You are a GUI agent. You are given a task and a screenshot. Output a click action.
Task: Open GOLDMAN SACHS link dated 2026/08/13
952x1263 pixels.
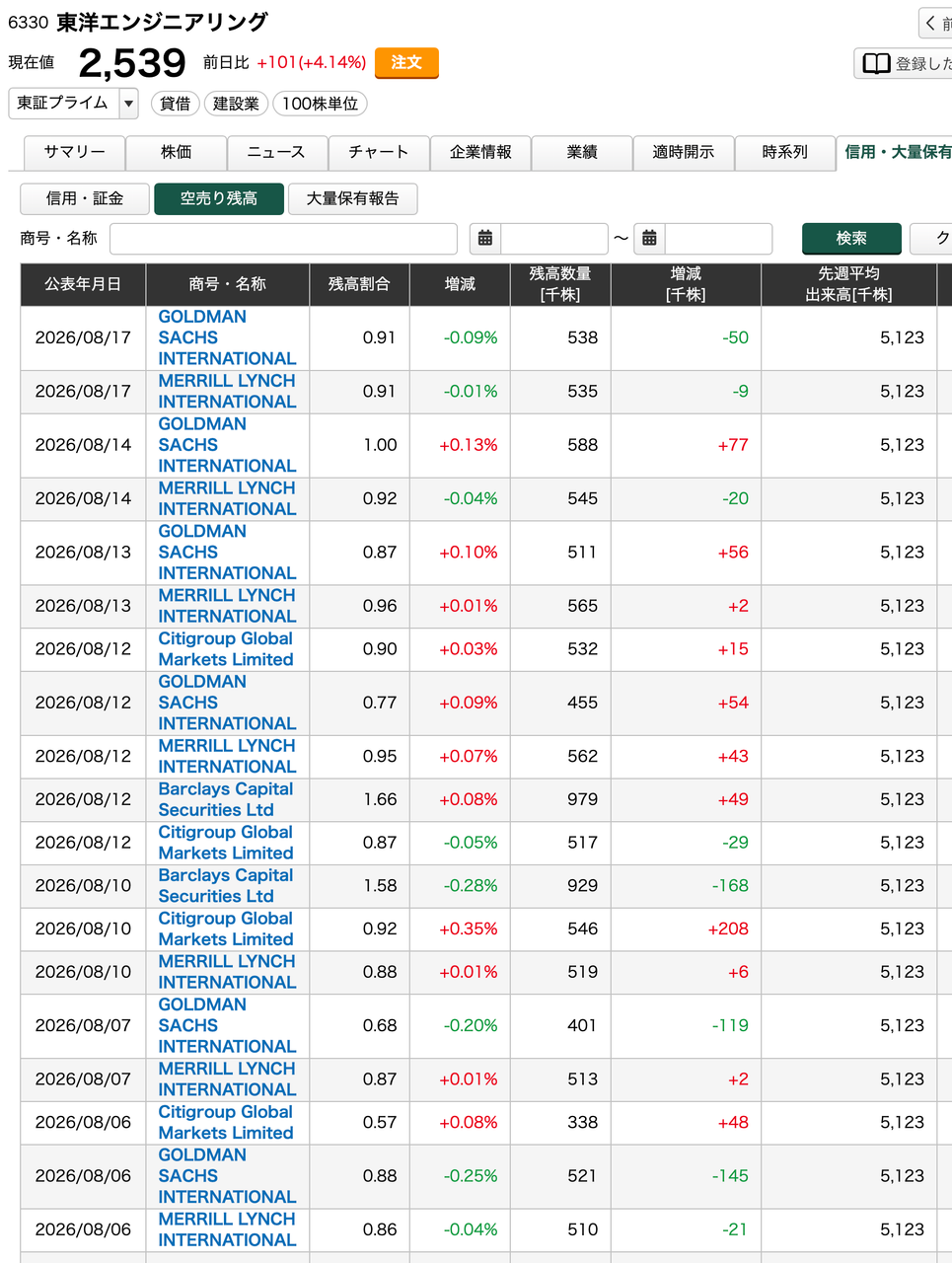pyautogui.click(x=227, y=553)
